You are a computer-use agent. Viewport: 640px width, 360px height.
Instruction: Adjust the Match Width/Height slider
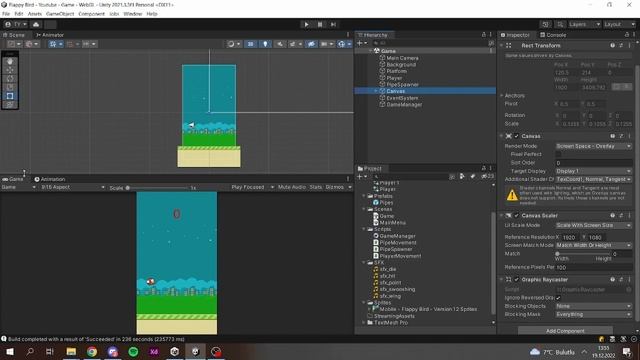click(584, 254)
